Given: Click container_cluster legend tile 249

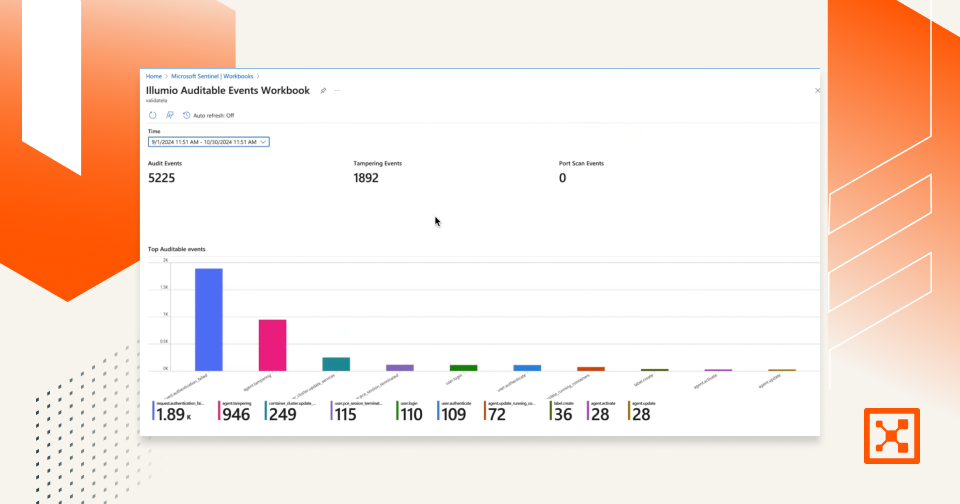Looking at the screenshot, I should [x=291, y=412].
